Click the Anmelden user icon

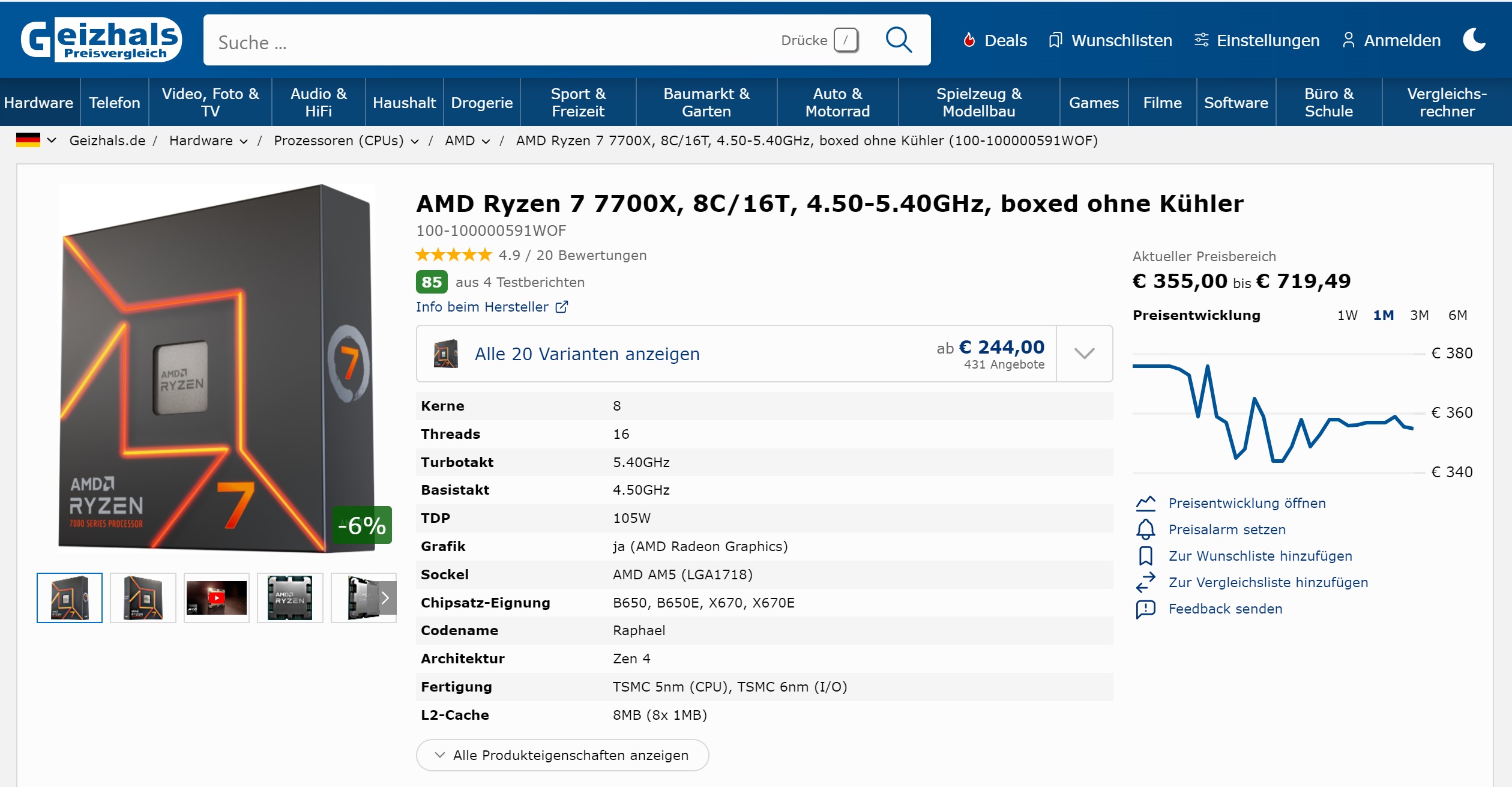coord(1348,40)
